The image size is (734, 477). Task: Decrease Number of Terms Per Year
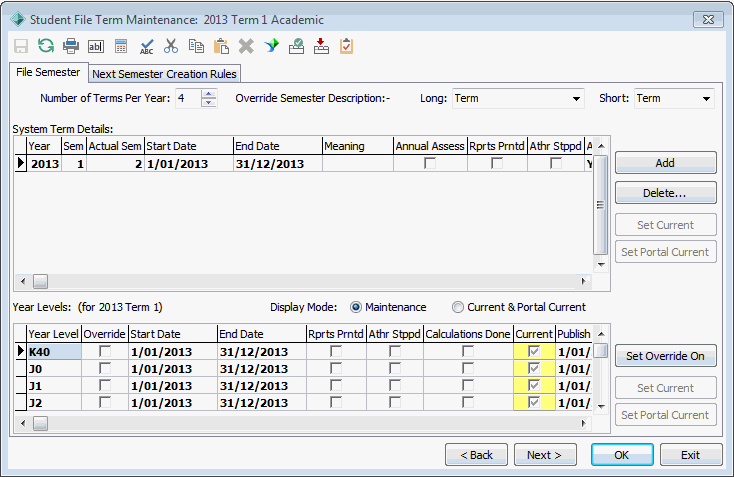point(209,103)
